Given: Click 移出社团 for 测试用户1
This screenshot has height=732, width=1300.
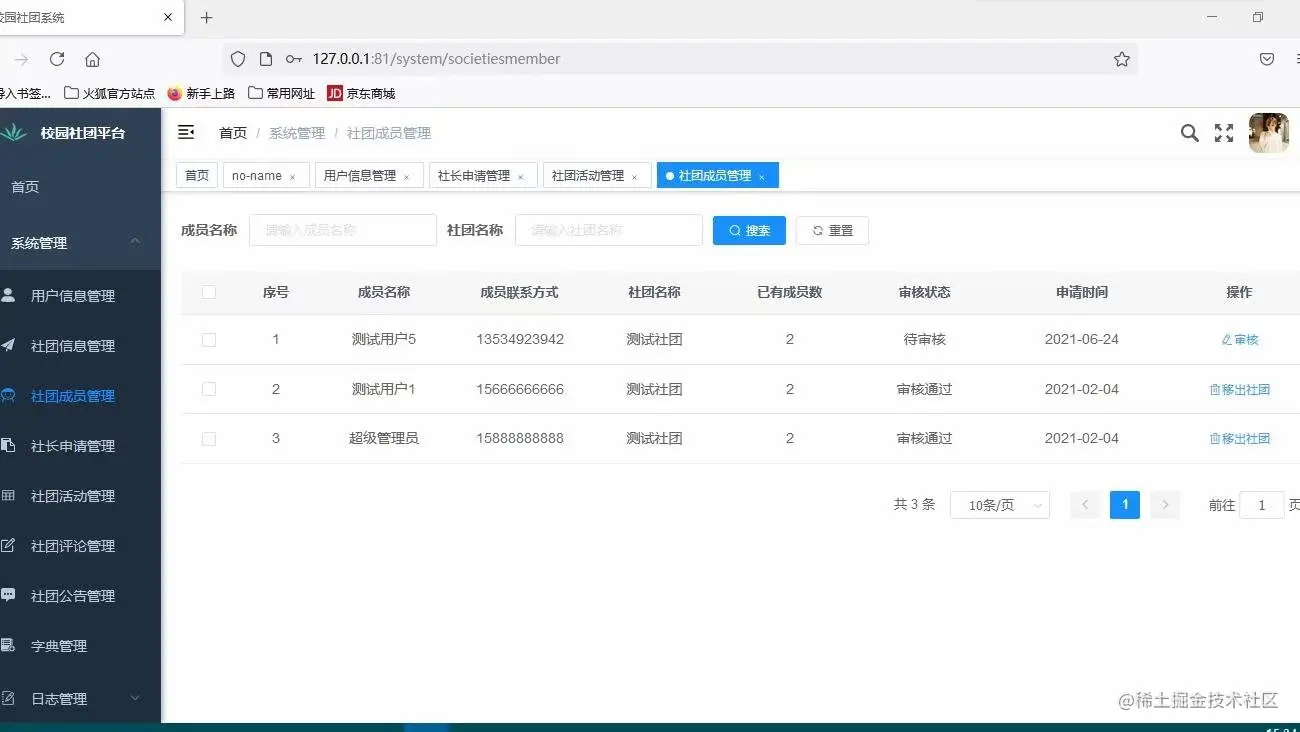Looking at the screenshot, I should [x=1240, y=389].
